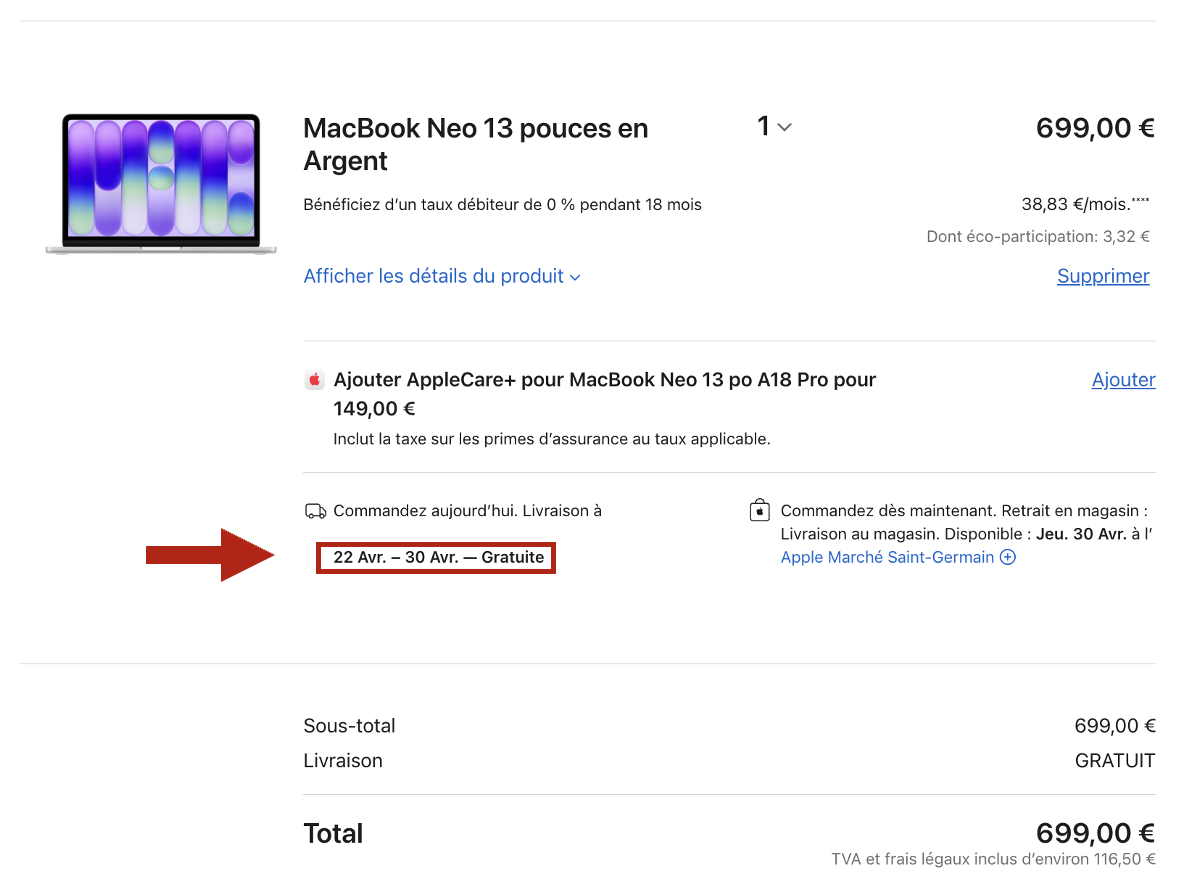The height and width of the screenshot is (892, 1186).
Task: Add AppleCare+ using the Ajouter link
Action: (1123, 380)
